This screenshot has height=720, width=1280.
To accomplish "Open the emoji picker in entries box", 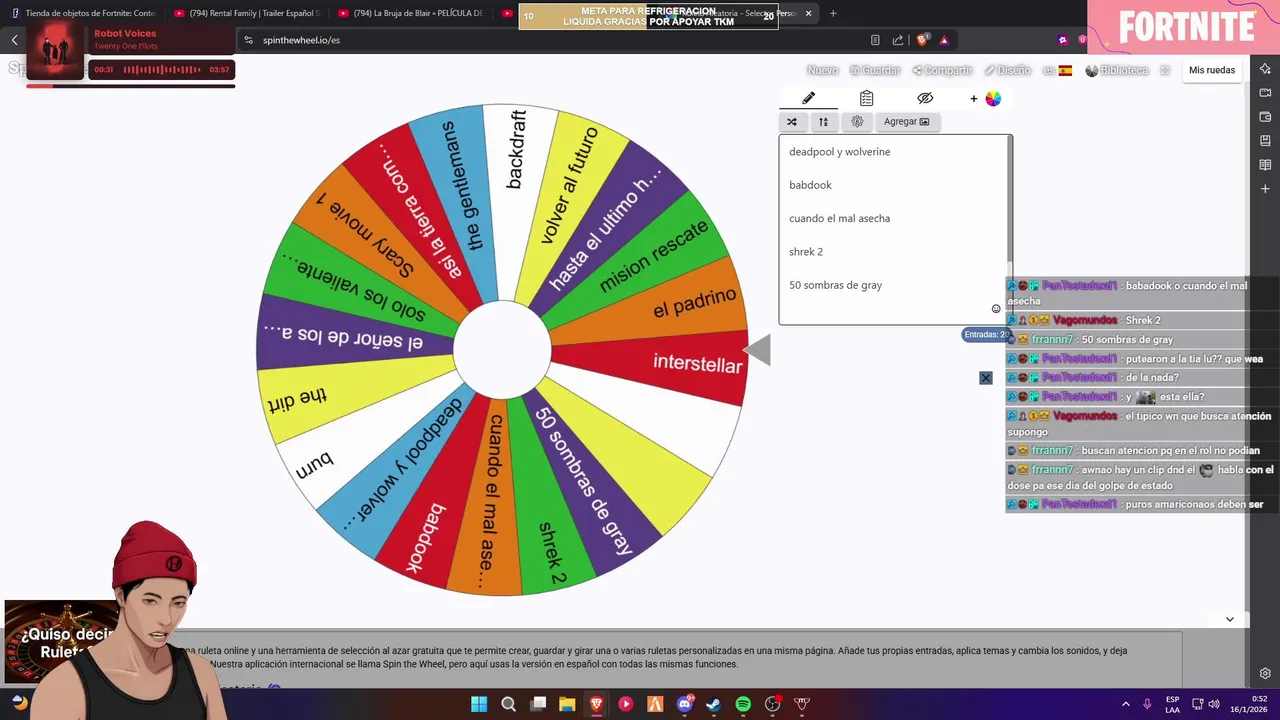I will (996, 308).
